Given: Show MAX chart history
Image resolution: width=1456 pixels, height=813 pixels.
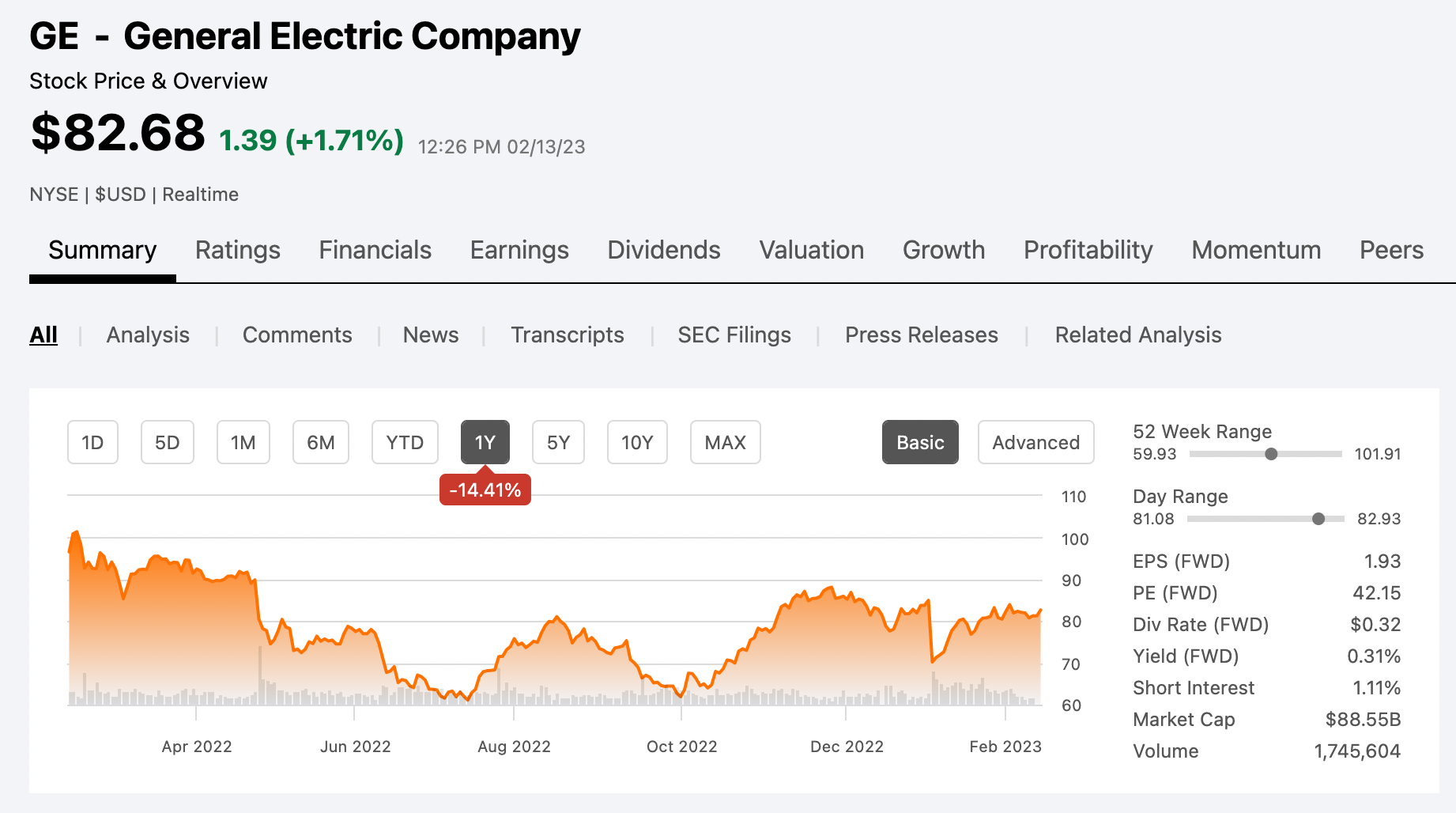Looking at the screenshot, I should click(x=725, y=442).
